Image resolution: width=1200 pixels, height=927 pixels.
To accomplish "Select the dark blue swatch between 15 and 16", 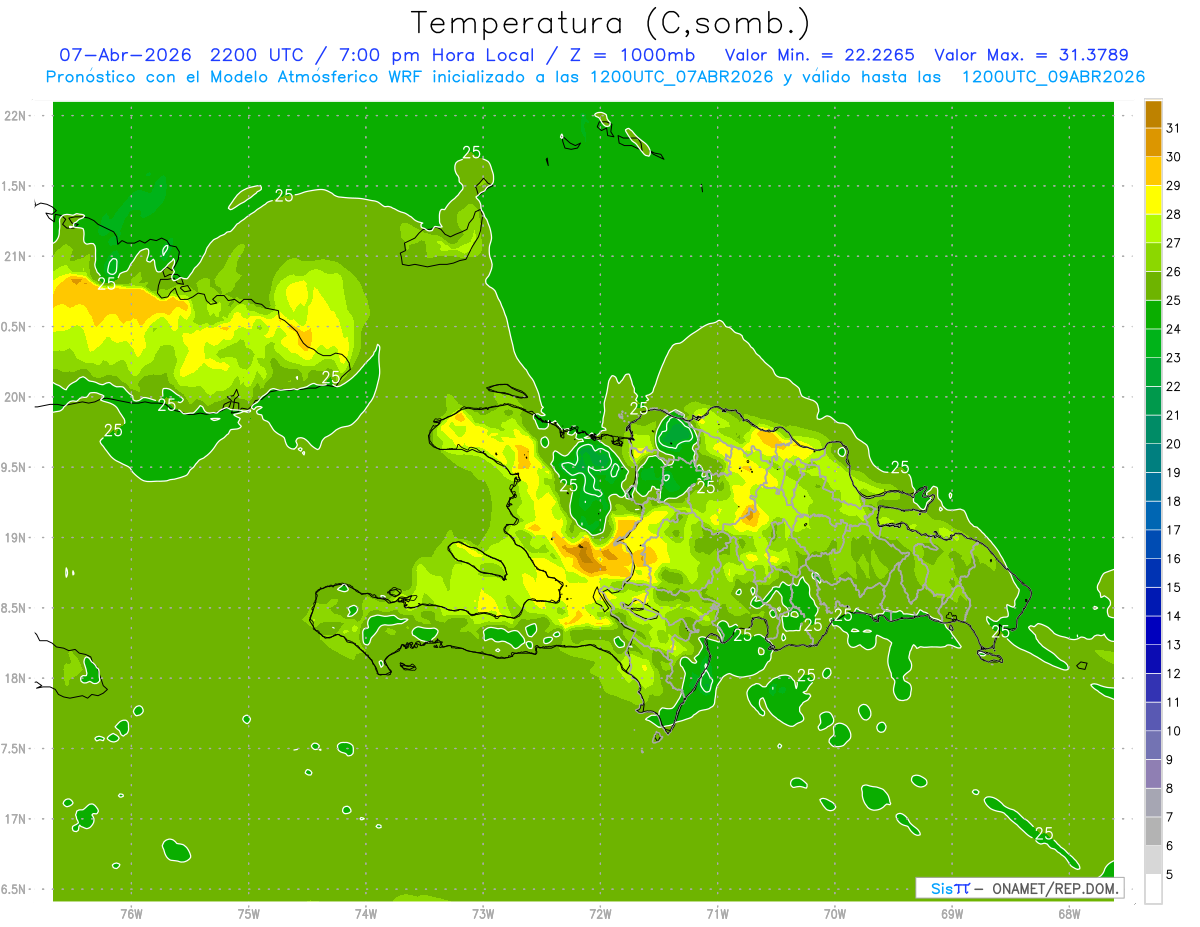I will pyautogui.click(x=1153, y=573).
